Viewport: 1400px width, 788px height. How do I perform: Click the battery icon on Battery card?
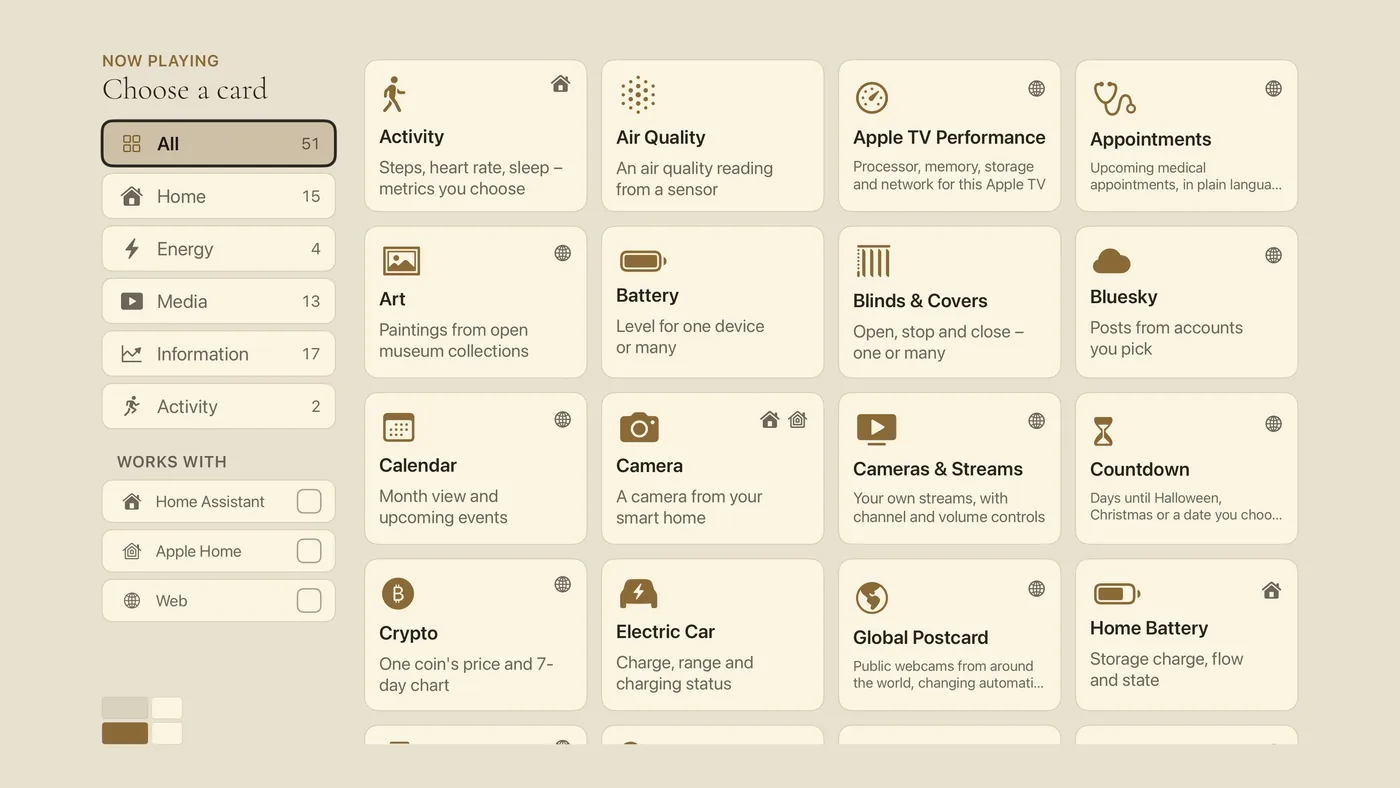pos(642,262)
